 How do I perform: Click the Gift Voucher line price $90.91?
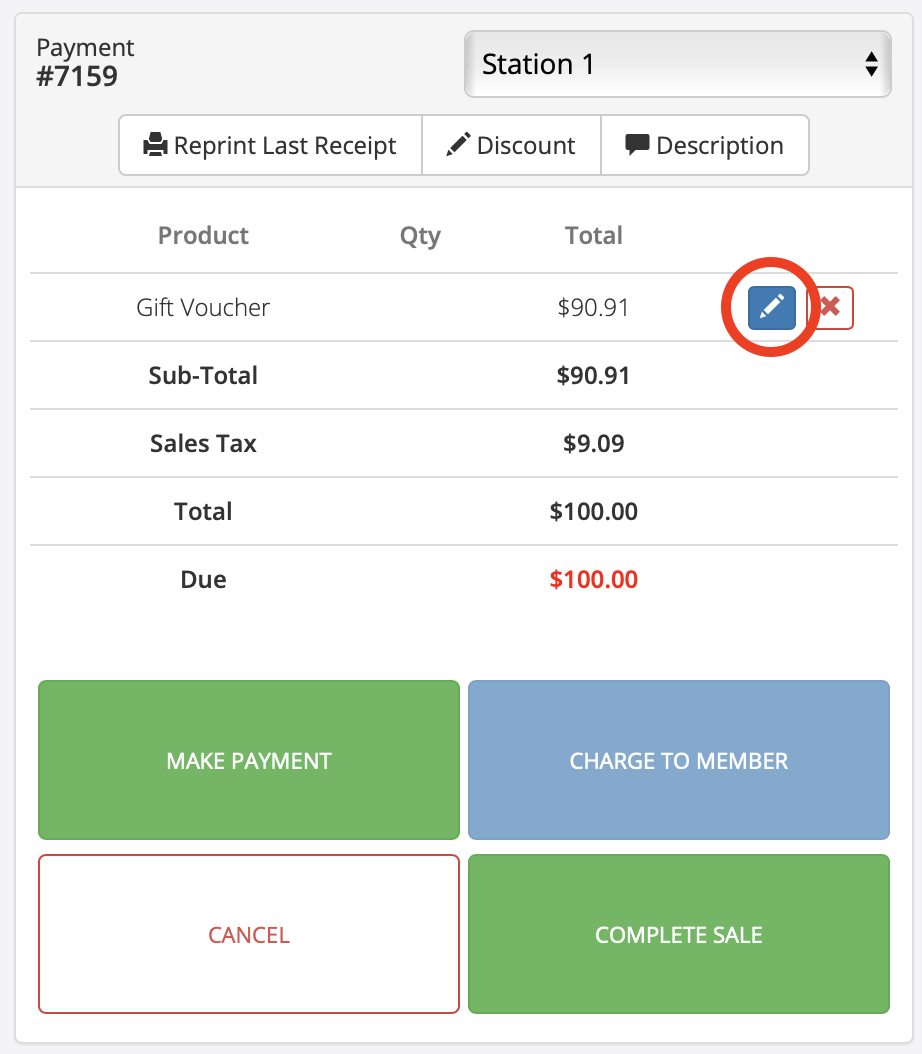[594, 307]
